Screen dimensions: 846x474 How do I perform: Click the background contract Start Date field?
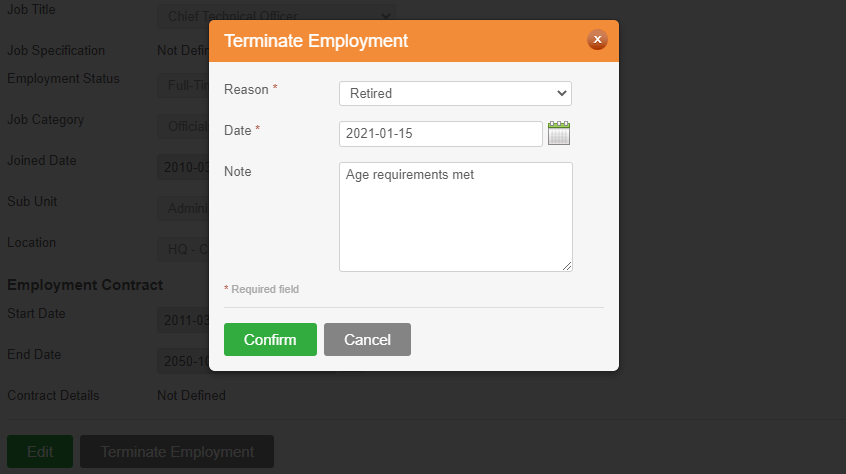point(183,320)
